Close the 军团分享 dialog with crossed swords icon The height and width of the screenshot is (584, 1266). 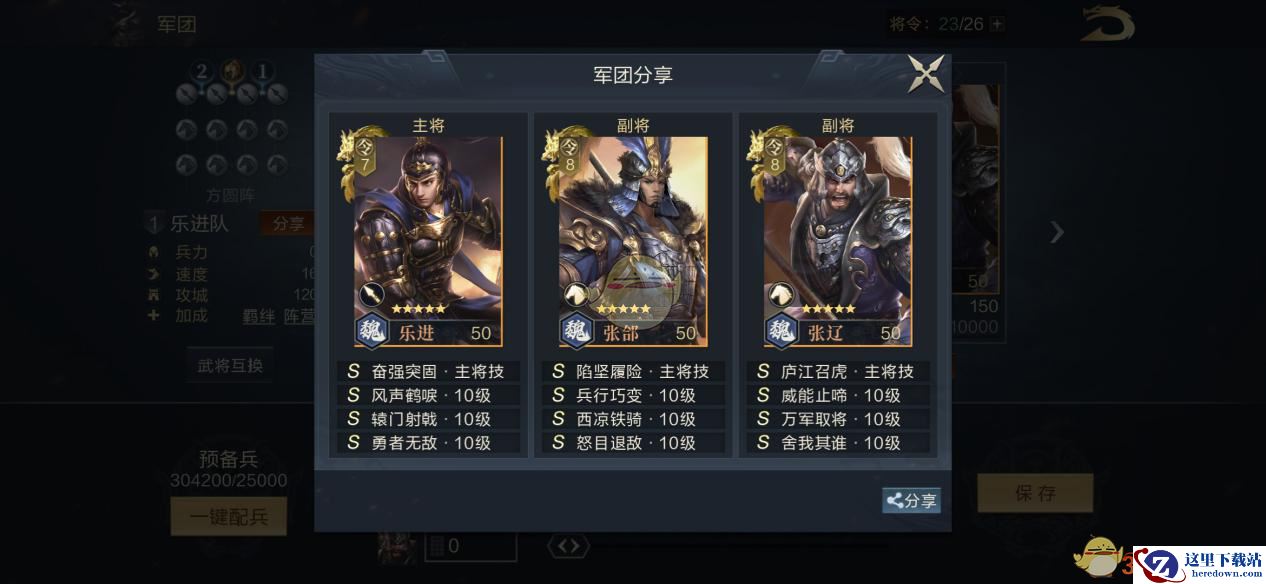pos(926,74)
